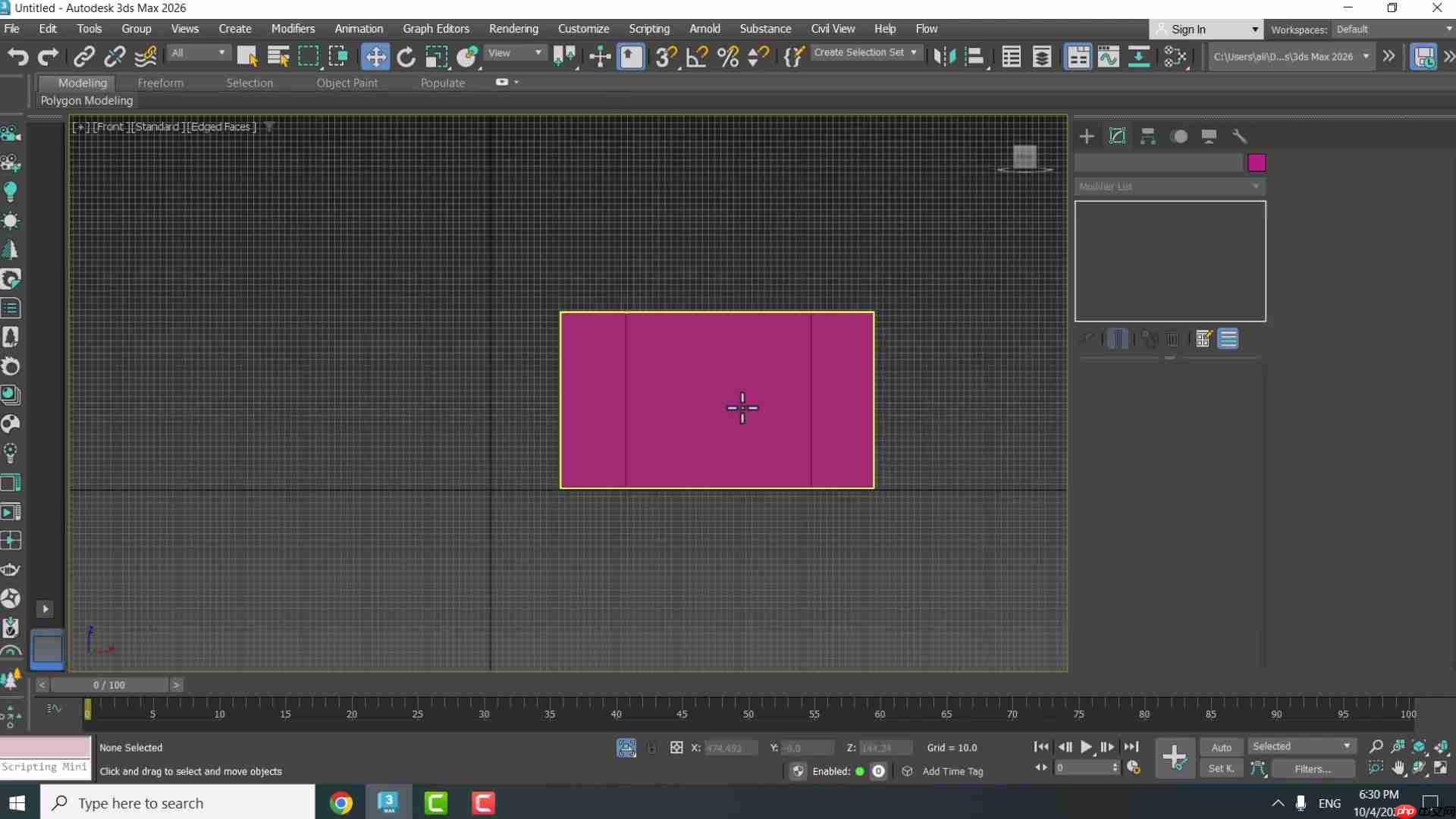The height and width of the screenshot is (819, 1456).
Task: Activate the Rotate tool
Action: 406,57
